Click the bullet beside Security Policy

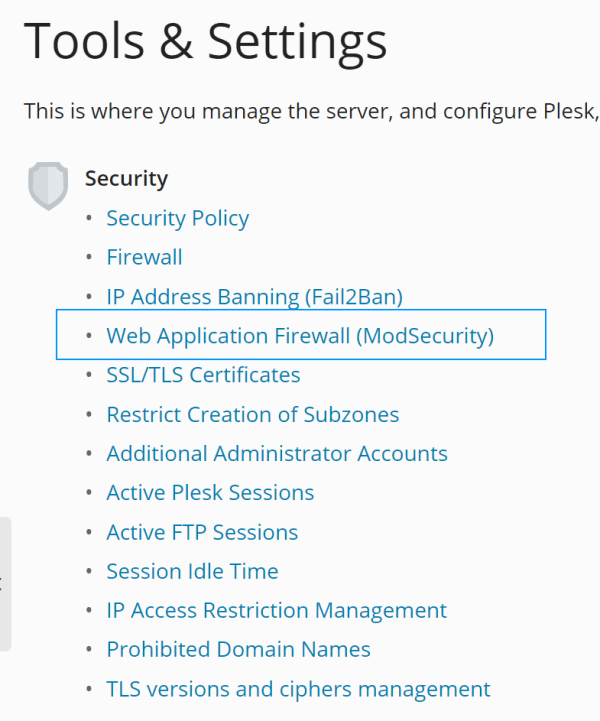pyautogui.click(x=90, y=218)
